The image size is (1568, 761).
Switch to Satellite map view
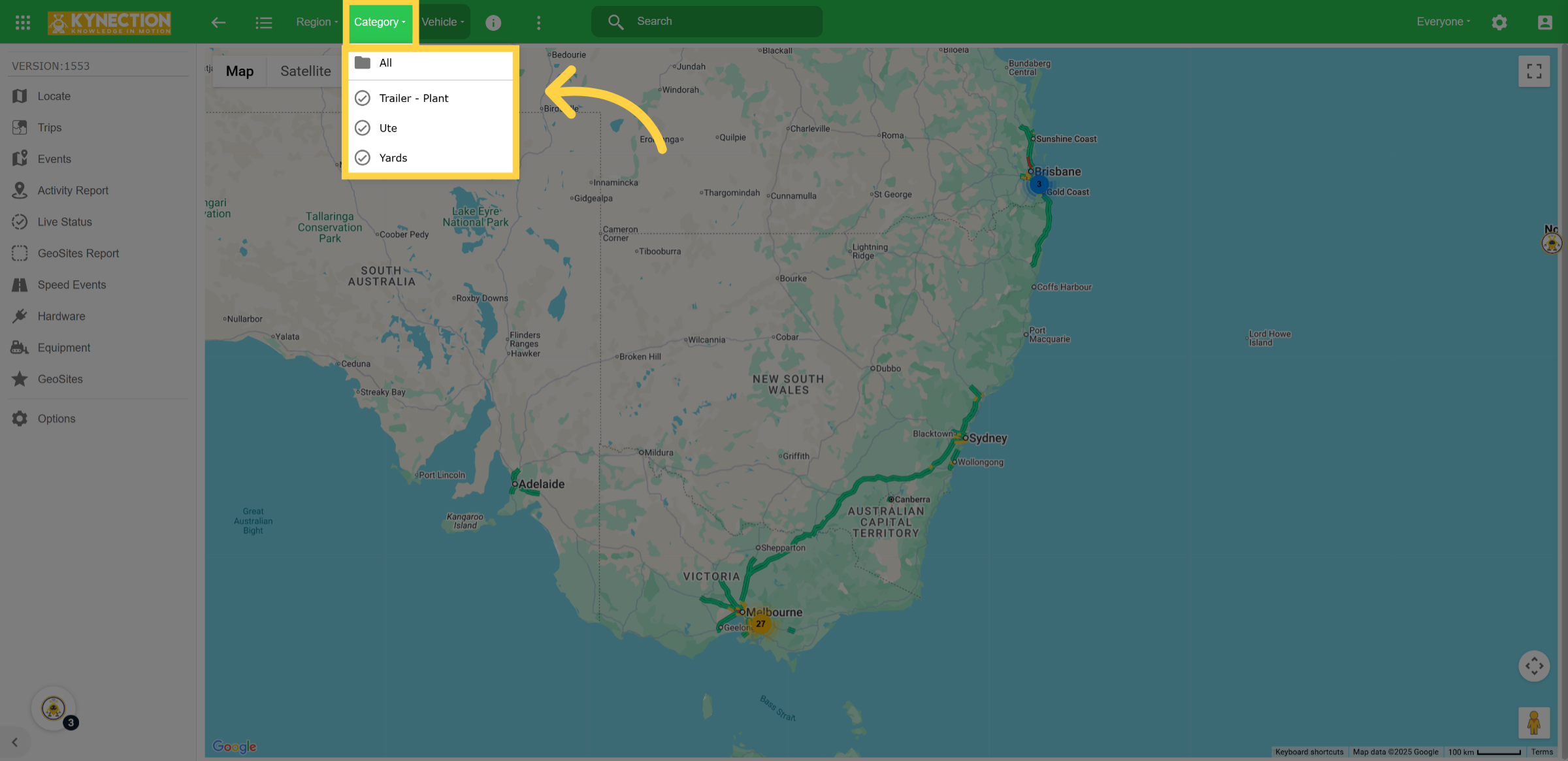pyautogui.click(x=305, y=71)
